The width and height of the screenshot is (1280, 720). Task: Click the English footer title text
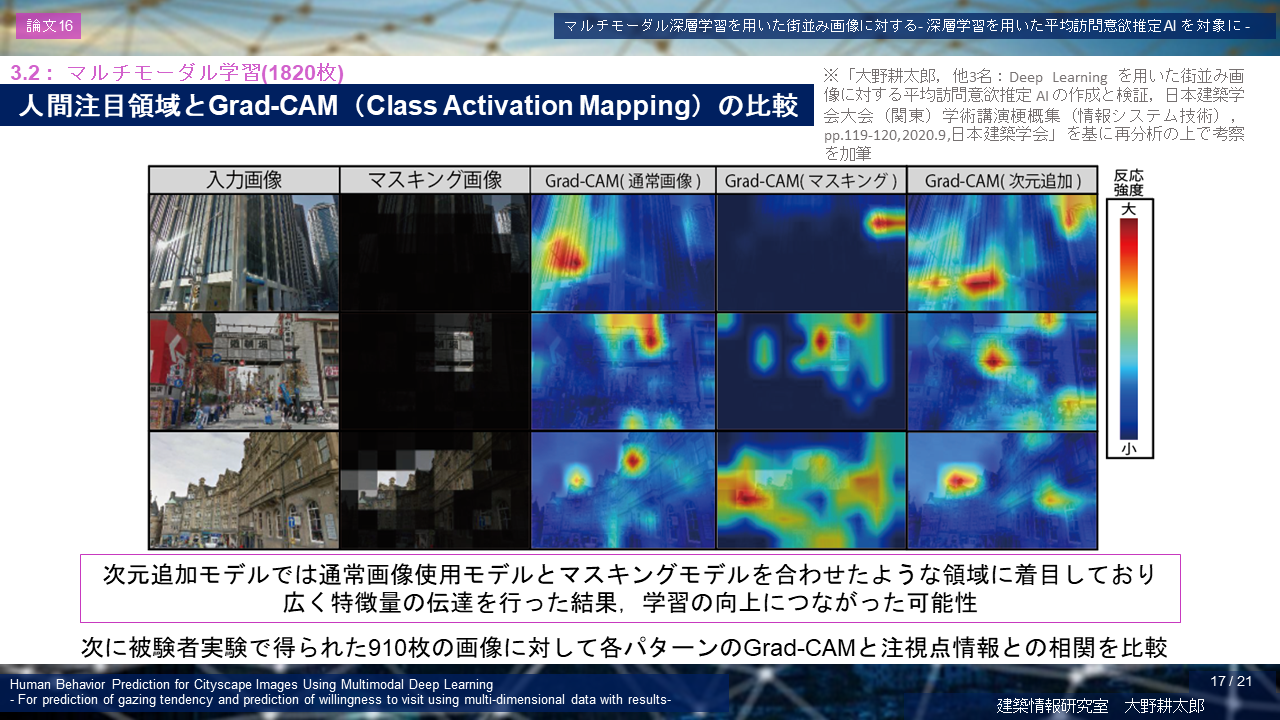coord(340,691)
